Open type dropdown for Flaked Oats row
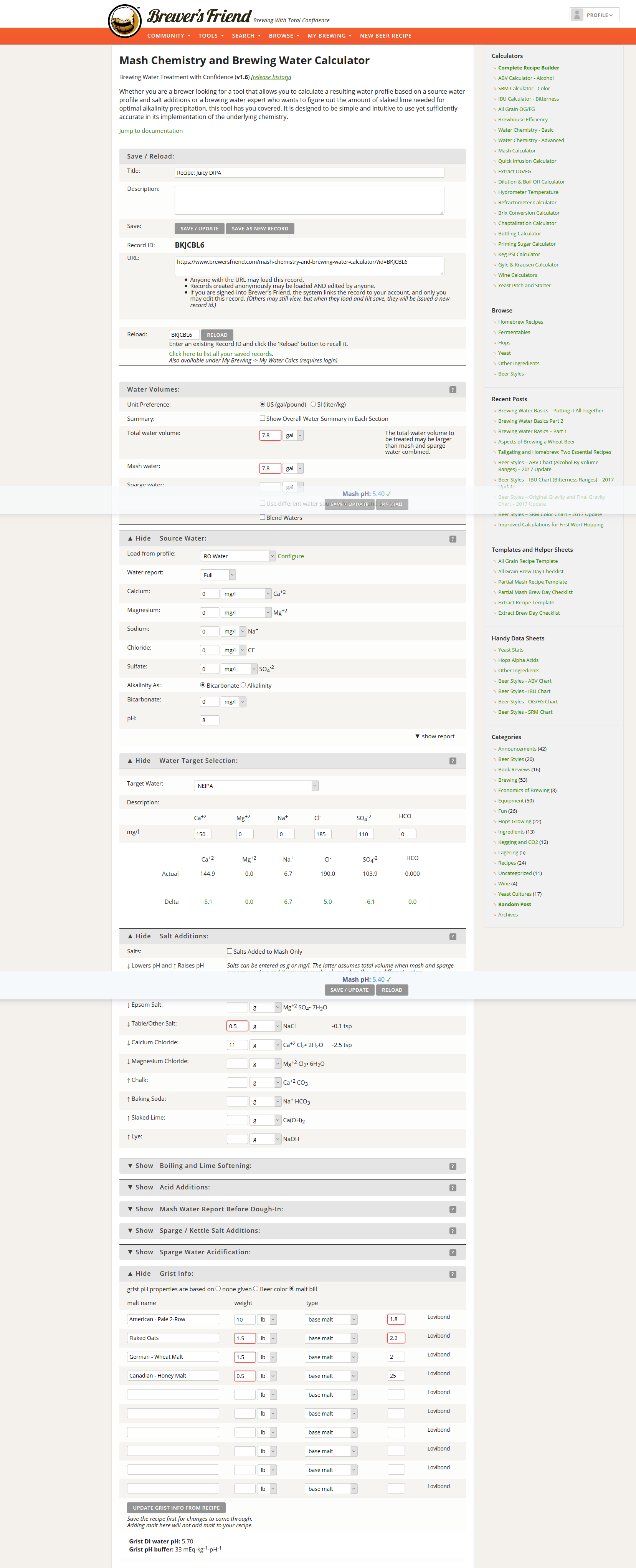The width and height of the screenshot is (636, 1568). coord(331,1338)
